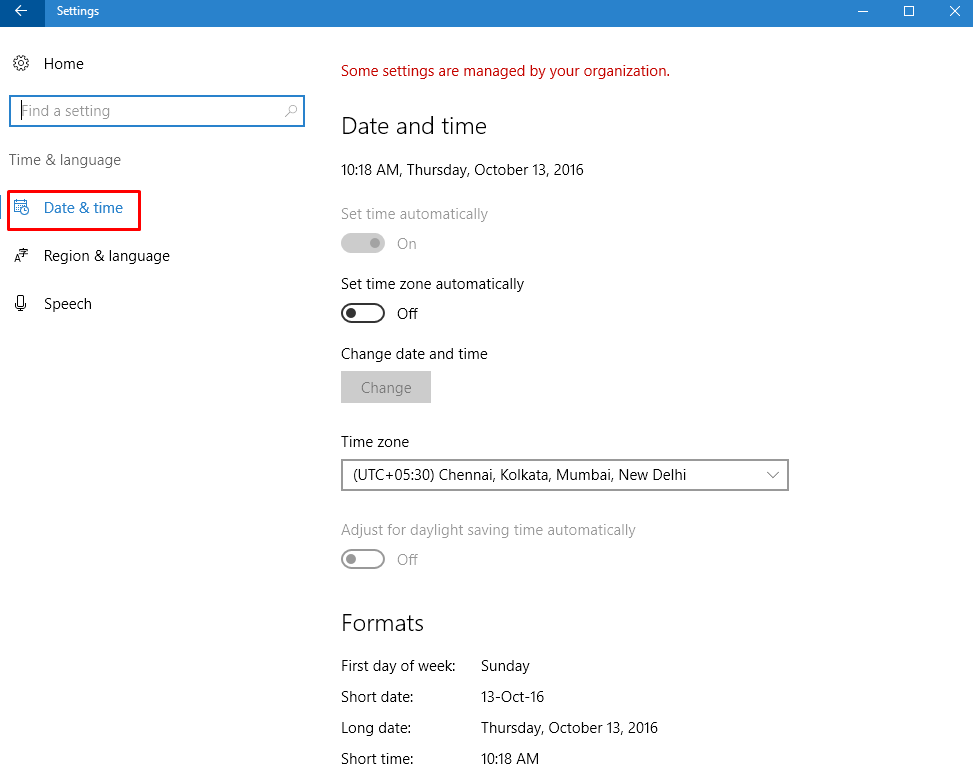Click the Speech microphone icon

[x=22, y=303]
